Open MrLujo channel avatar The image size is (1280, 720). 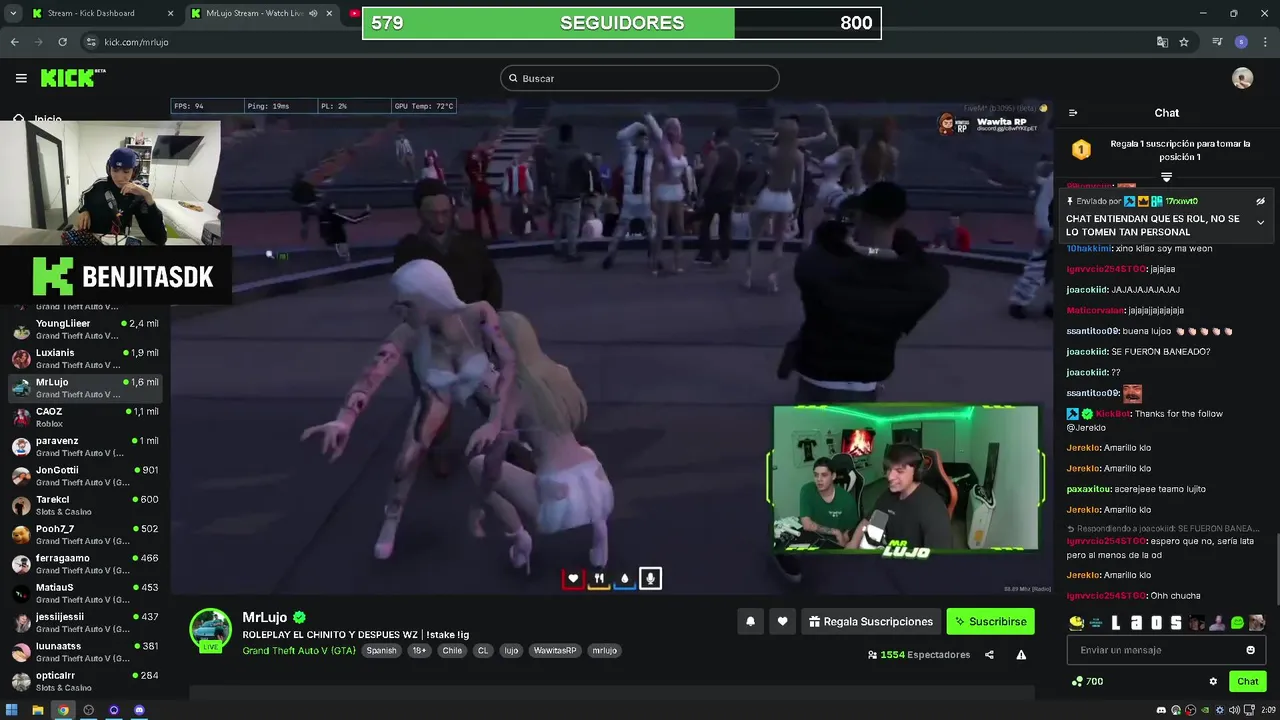click(x=211, y=630)
